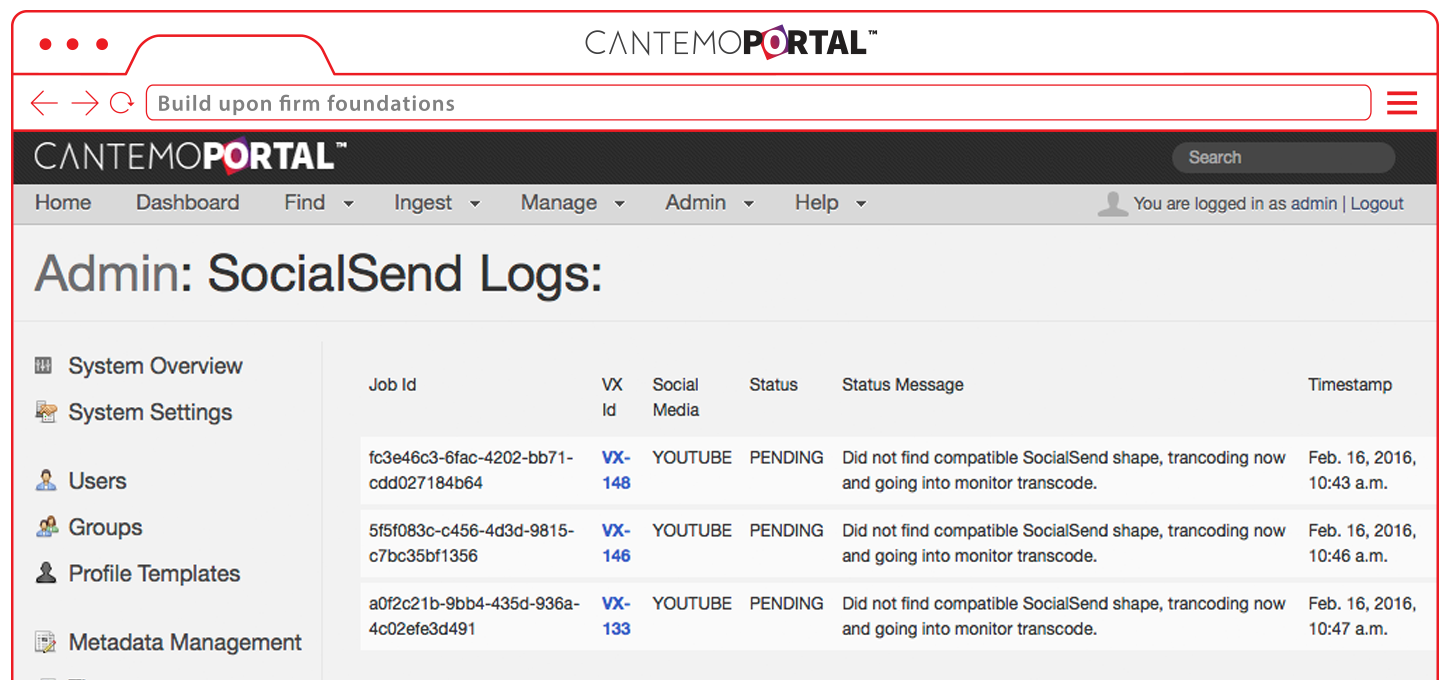Click the Logout link

(x=1377, y=203)
